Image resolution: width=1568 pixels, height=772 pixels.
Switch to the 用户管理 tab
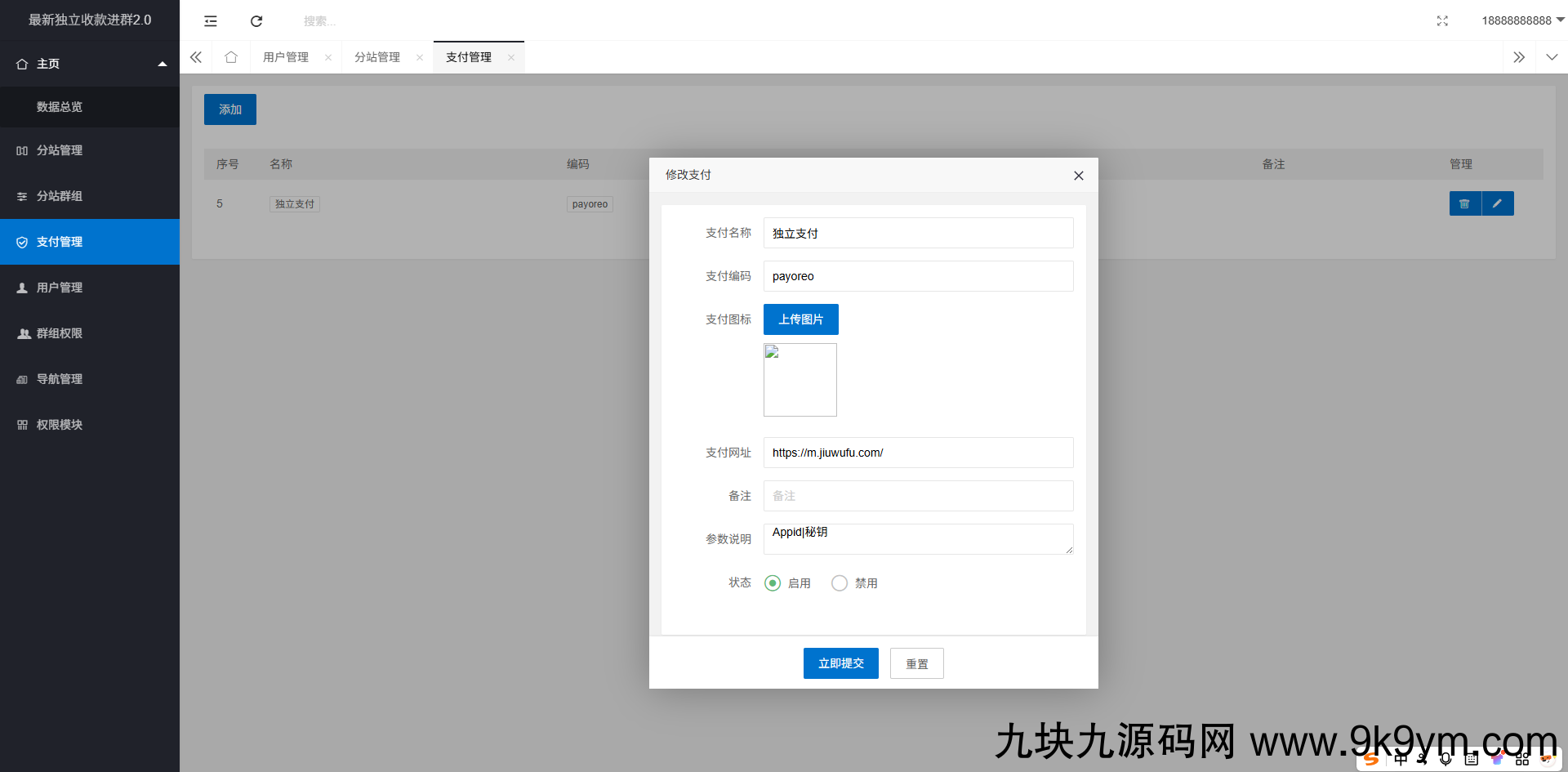pos(285,56)
